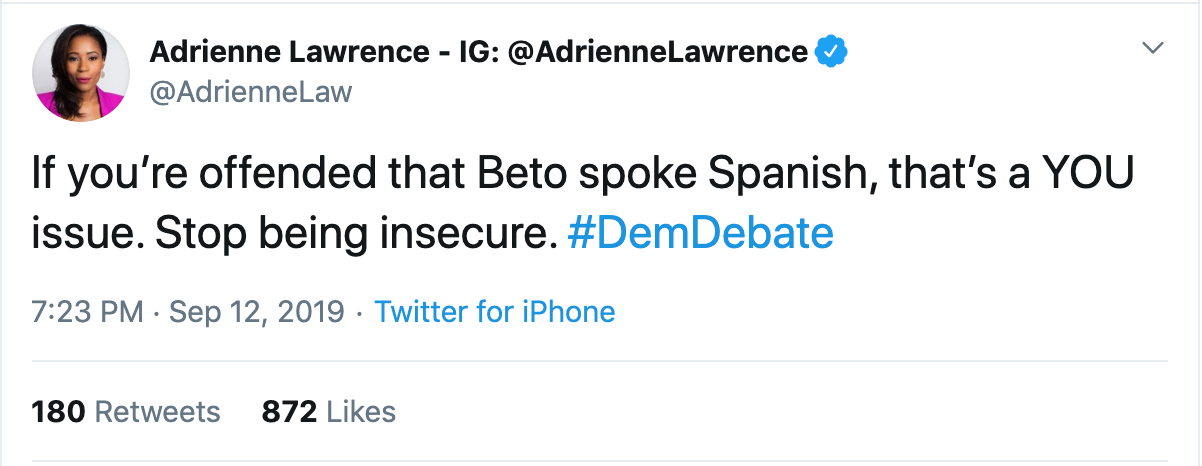The width and height of the screenshot is (1202, 466).
Task: Open the tweet options chevron menu
Action: click(1153, 49)
